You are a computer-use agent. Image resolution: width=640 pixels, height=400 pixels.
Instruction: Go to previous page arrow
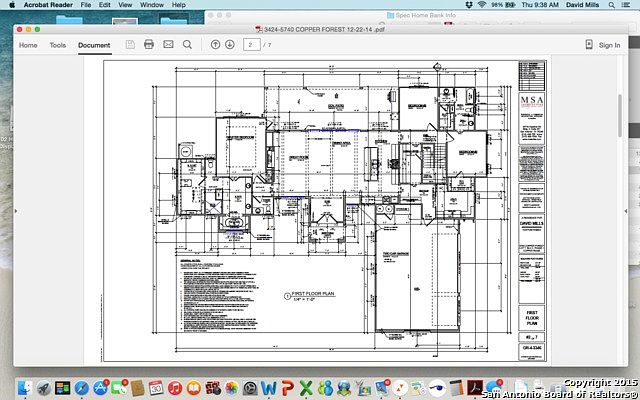(215, 44)
